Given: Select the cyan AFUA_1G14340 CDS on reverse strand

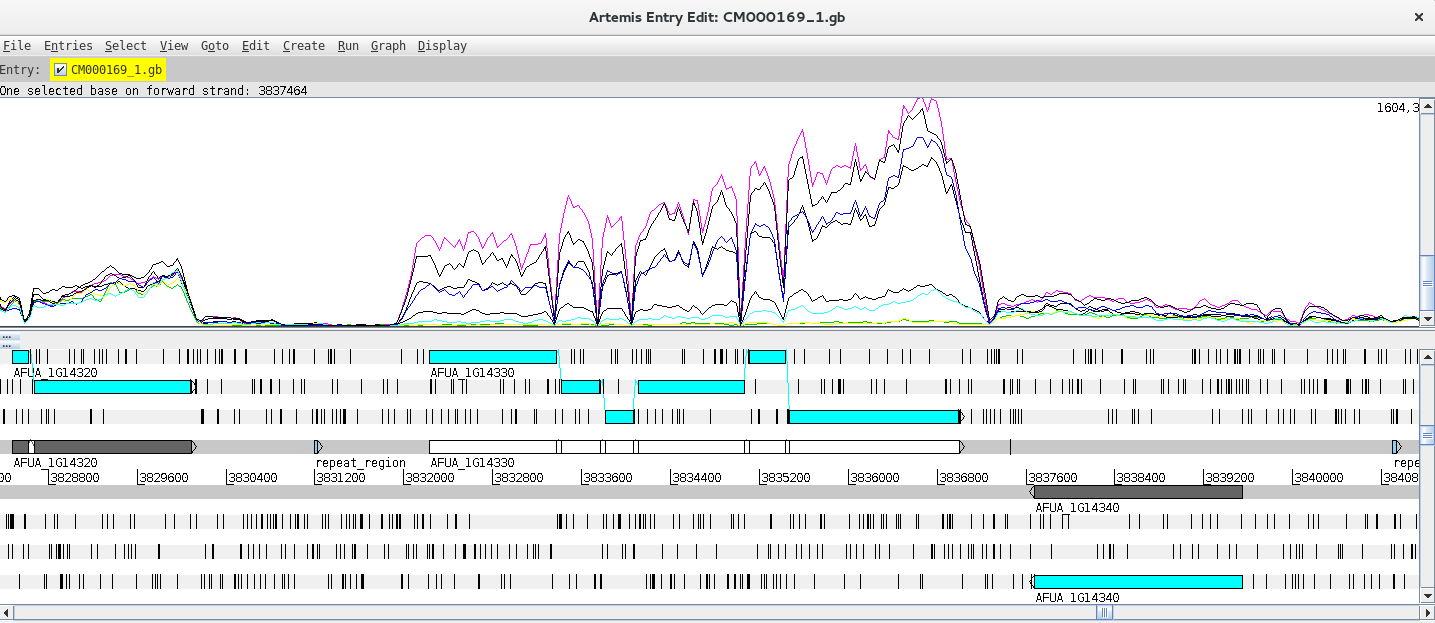Looking at the screenshot, I should (x=1137, y=582).
